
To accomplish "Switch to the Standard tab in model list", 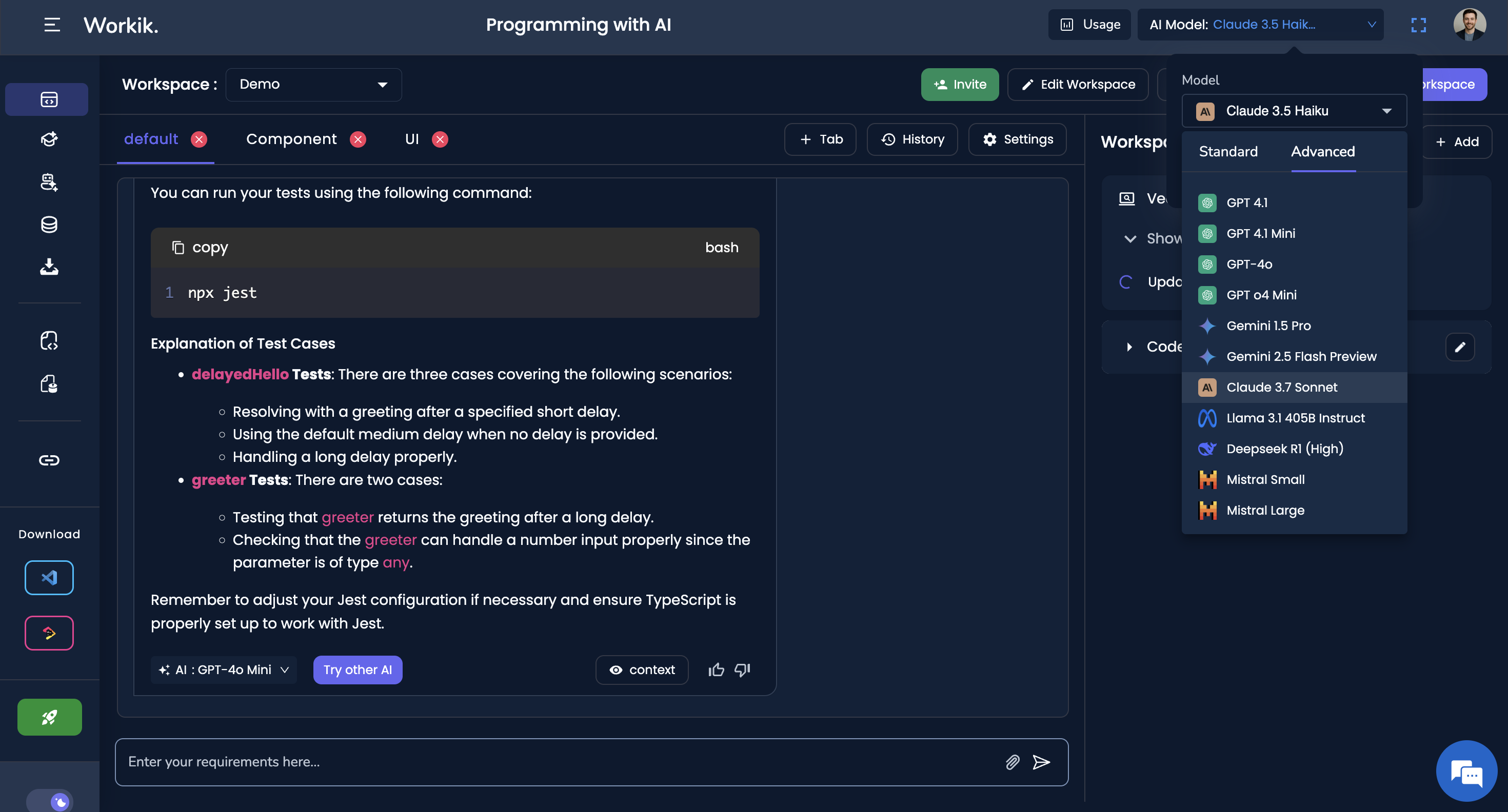I will click(1228, 152).
